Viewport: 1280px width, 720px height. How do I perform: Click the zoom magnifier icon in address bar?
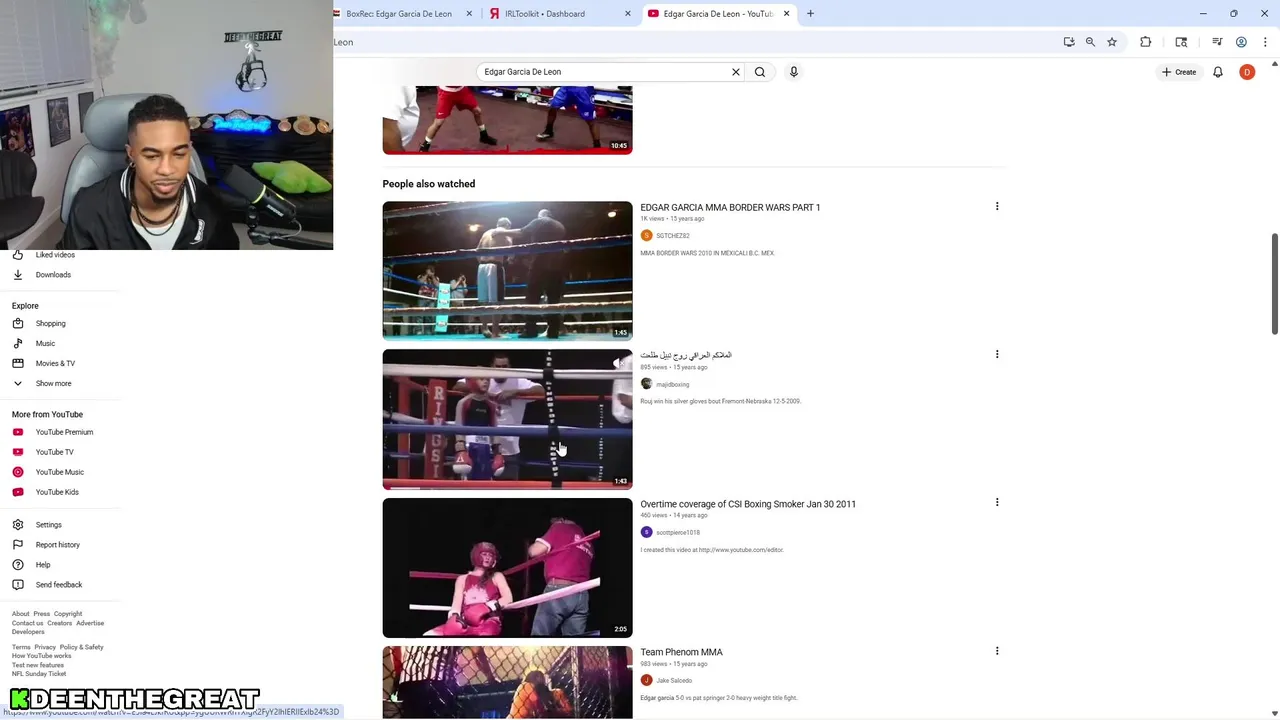tap(1090, 42)
